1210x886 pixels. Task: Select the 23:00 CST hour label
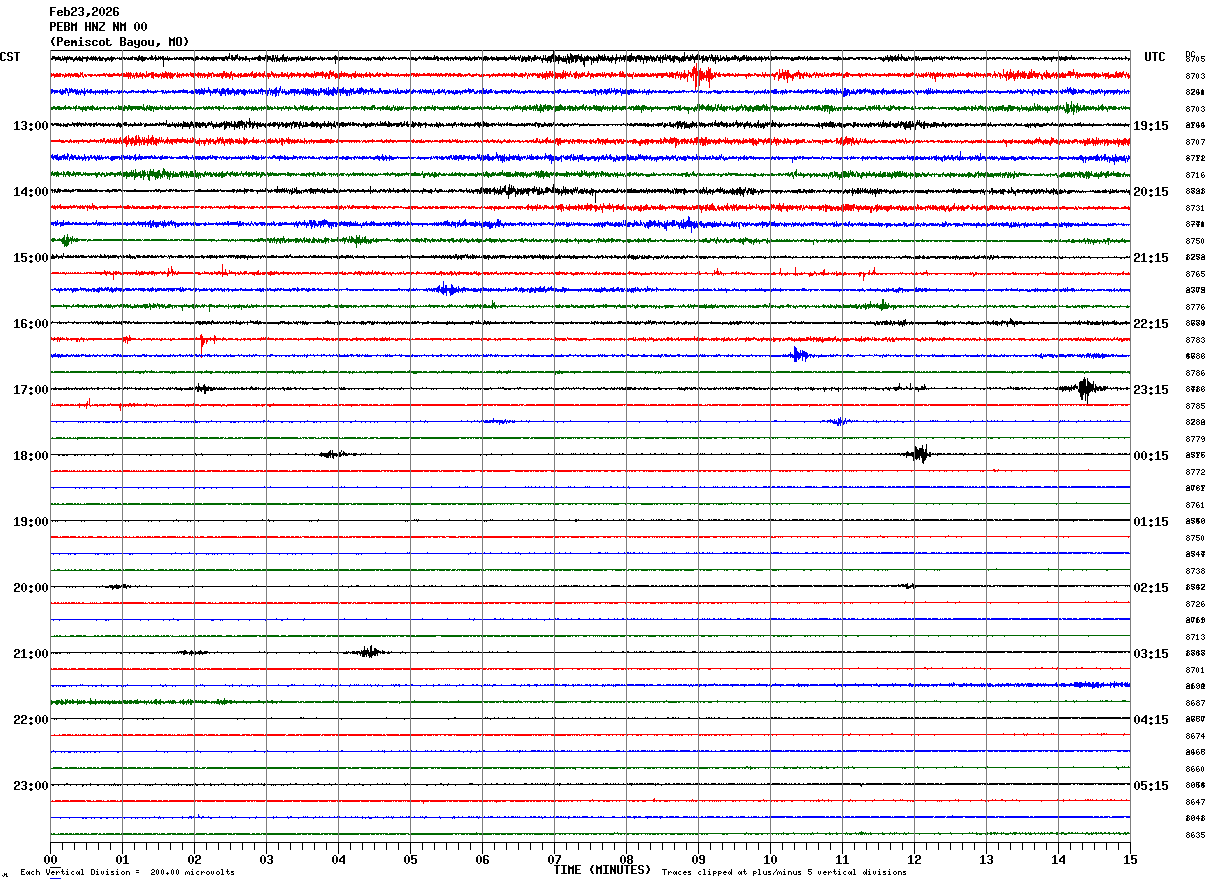tap(30, 786)
